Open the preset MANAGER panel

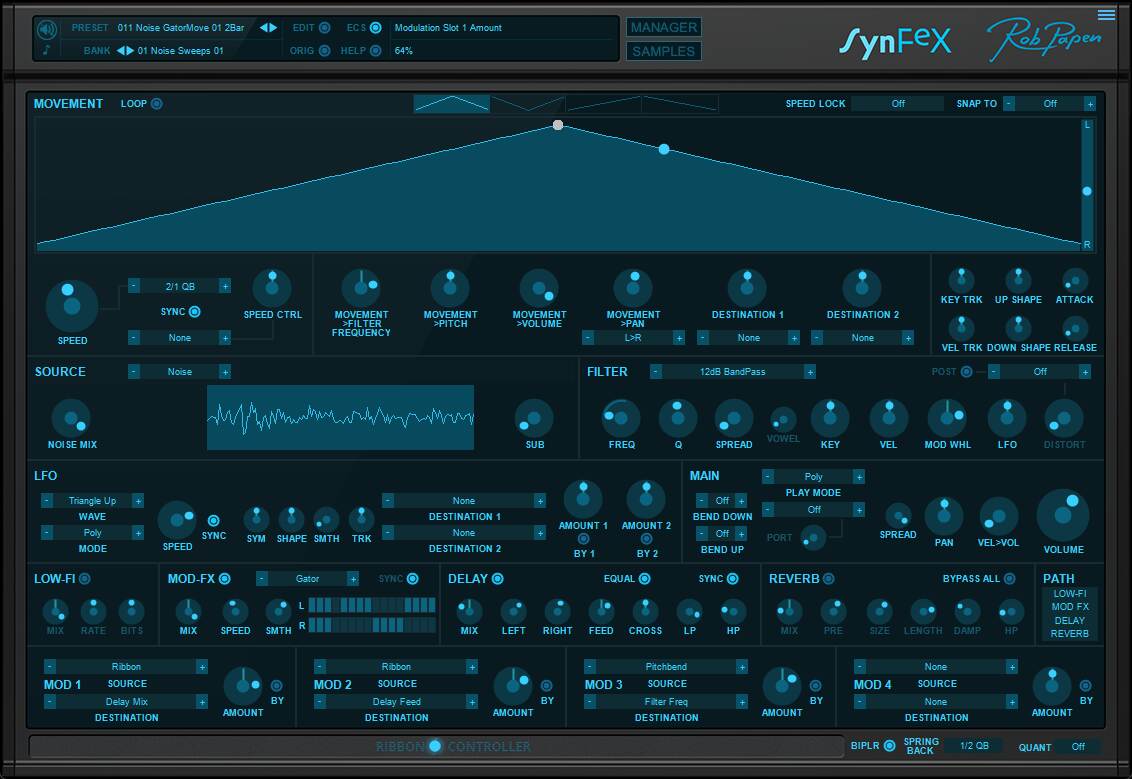(663, 27)
